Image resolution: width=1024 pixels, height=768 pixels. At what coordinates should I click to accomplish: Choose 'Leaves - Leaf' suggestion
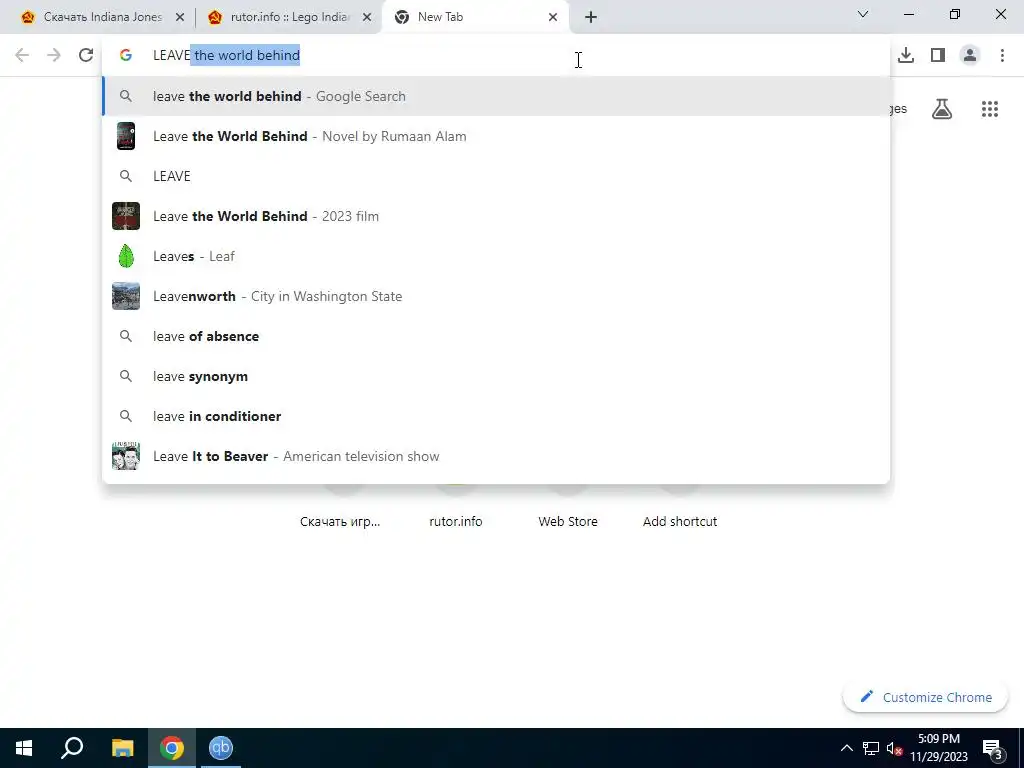[x=496, y=256]
